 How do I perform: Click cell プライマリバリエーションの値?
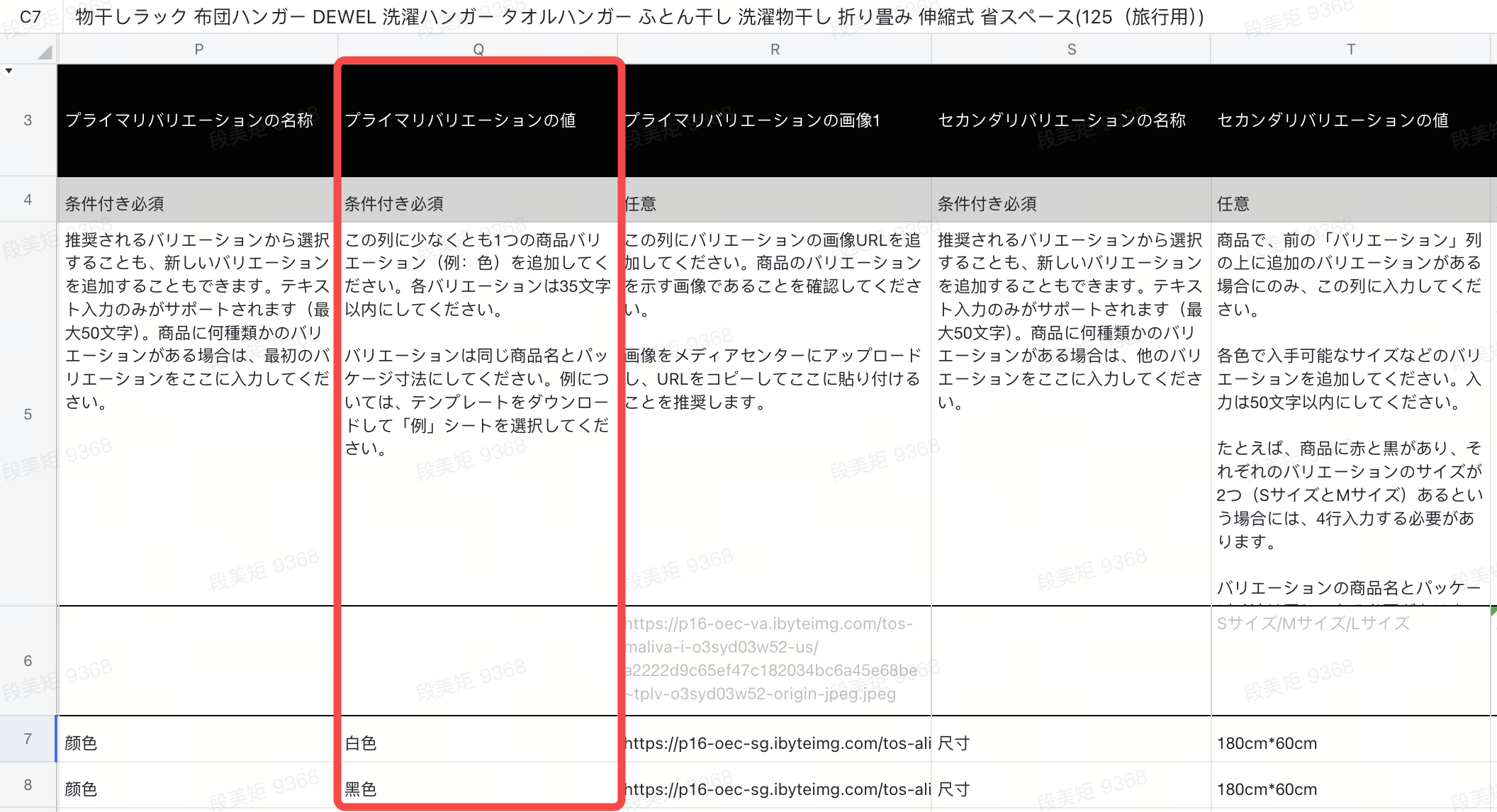(x=478, y=120)
